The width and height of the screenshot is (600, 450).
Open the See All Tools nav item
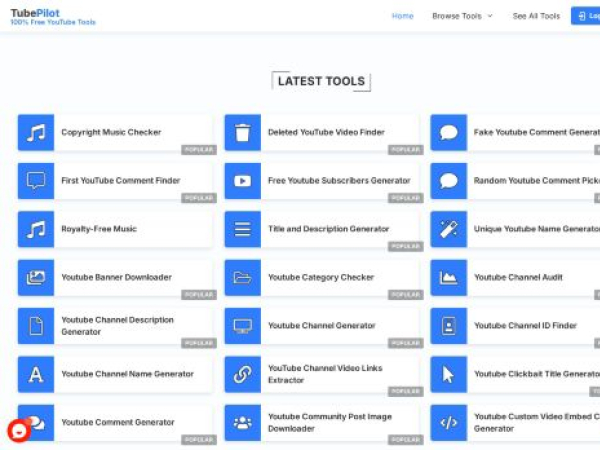point(536,16)
